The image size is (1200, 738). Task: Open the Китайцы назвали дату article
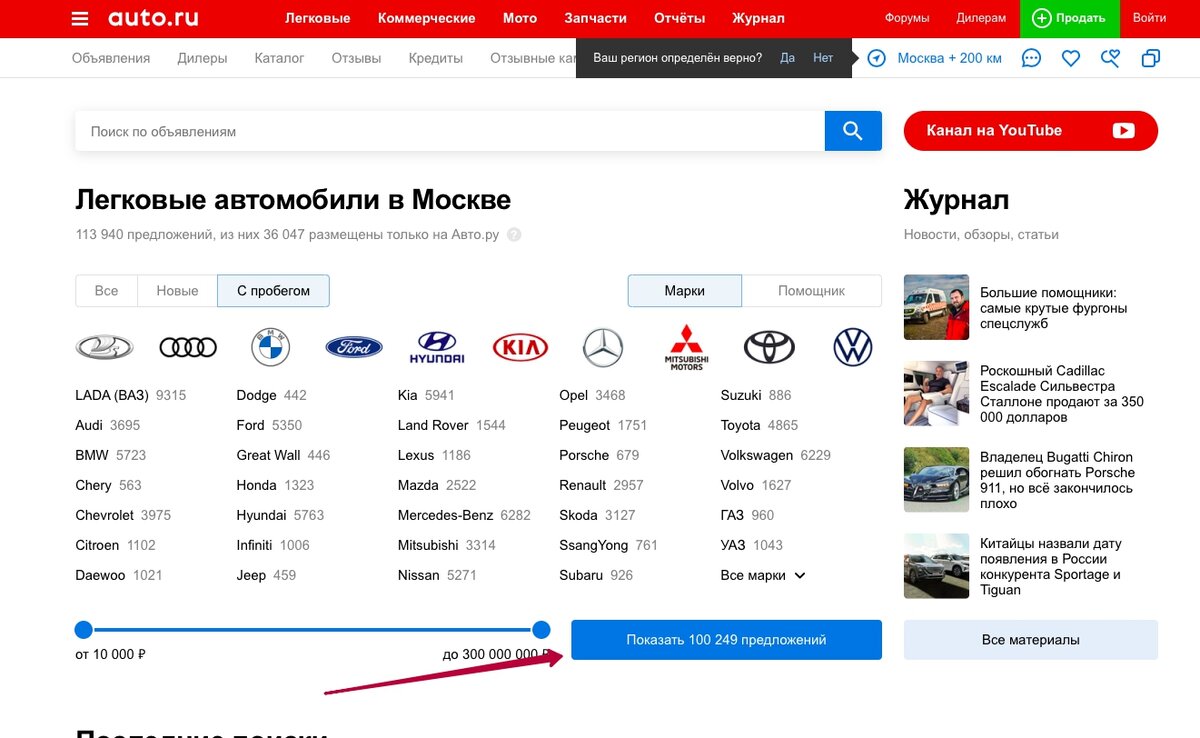[x=1051, y=567]
